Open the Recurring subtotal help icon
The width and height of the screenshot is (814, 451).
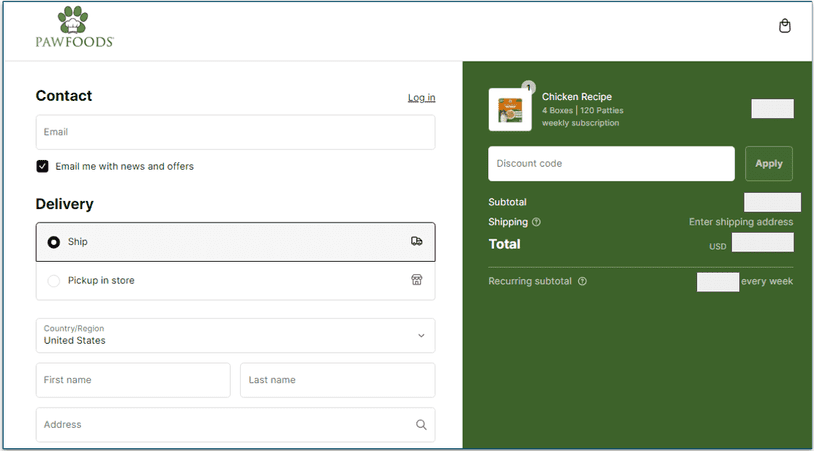click(x=582, y=281)
